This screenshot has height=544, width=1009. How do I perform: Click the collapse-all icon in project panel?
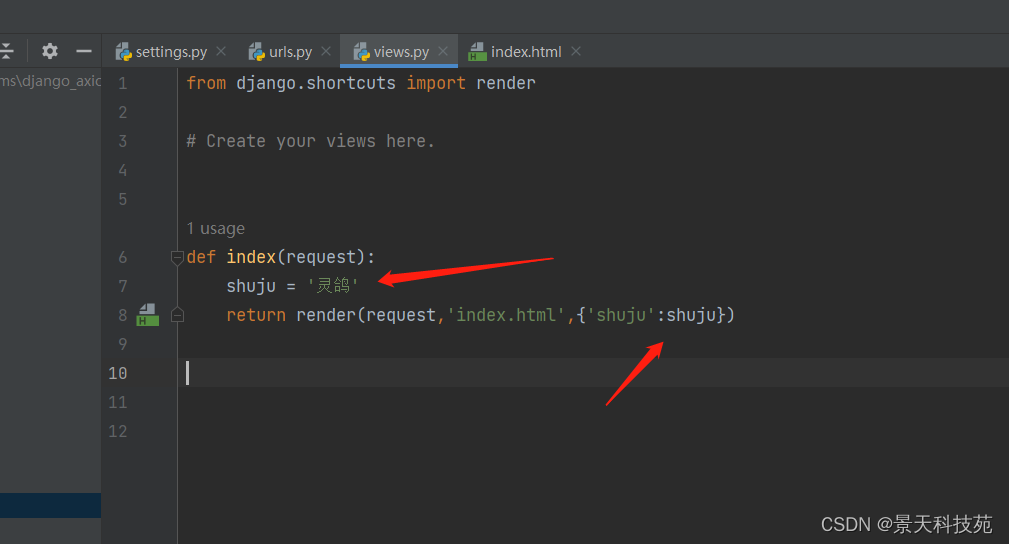(x=6, y=51)
